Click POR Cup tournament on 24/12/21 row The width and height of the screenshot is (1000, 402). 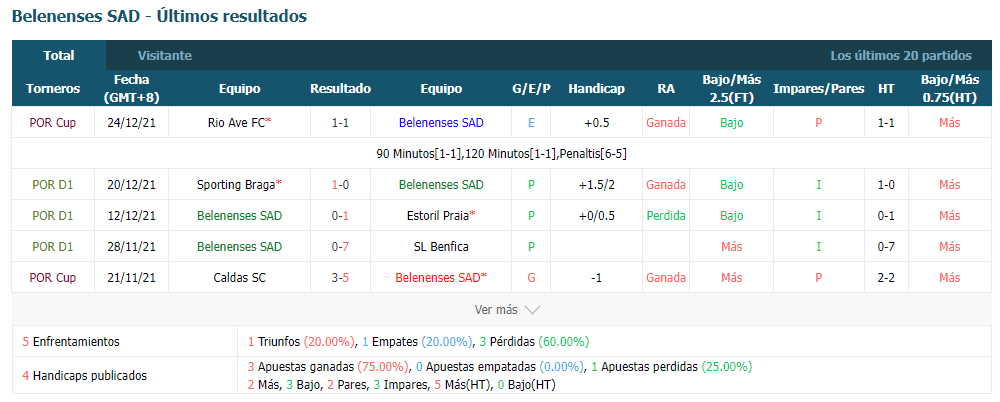coord(53,123)
